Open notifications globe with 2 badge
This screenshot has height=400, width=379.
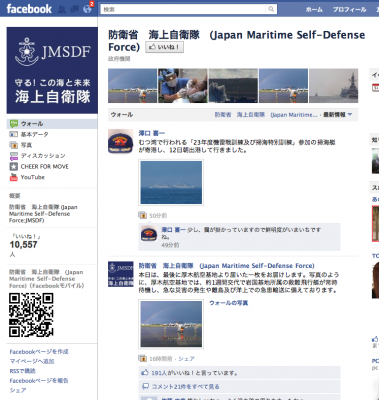click(88, 9)
